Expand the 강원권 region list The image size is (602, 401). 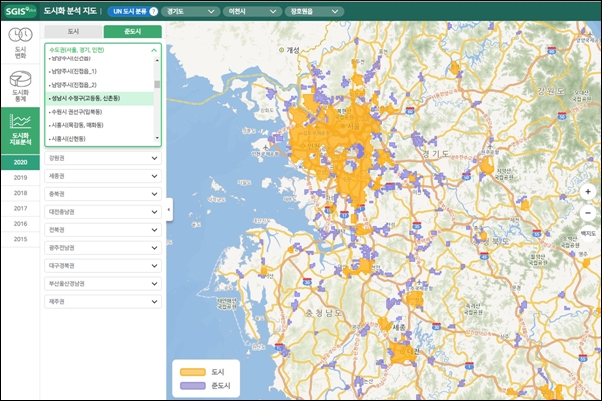[x=103, y=158]
